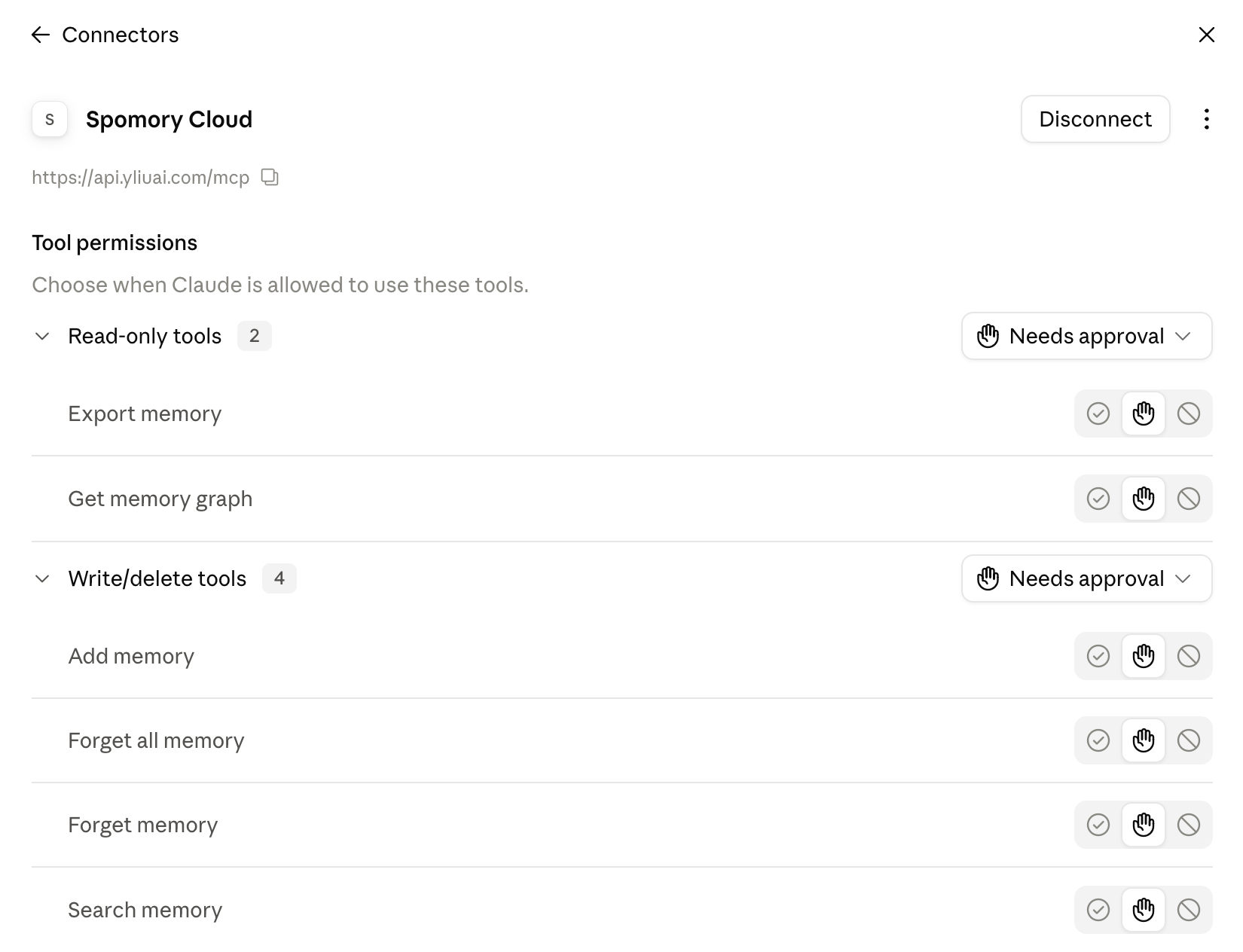Open the three-dot more options menu

click(1207, 119)
